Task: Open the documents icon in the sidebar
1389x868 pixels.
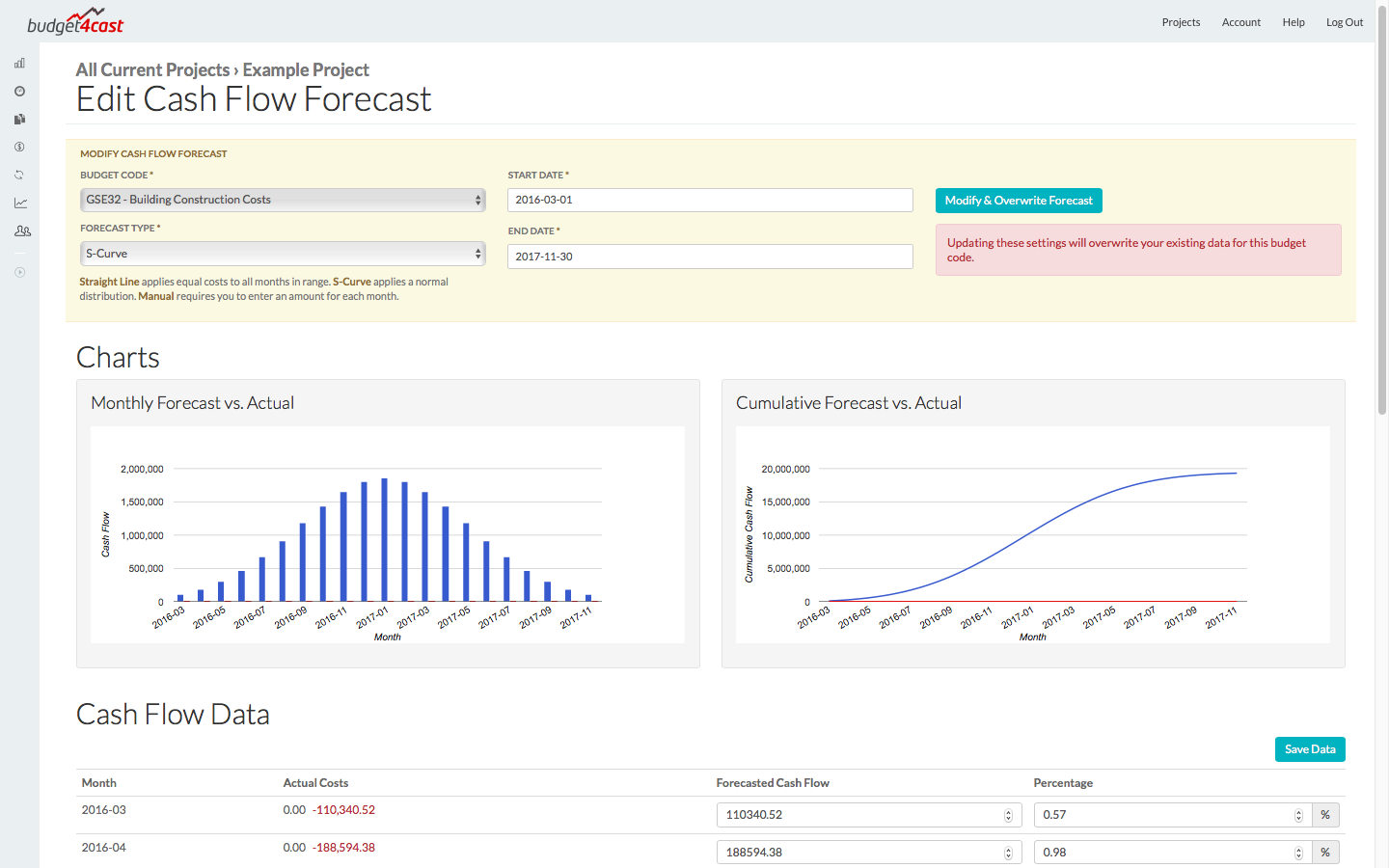Action: (x=19, y=119)
